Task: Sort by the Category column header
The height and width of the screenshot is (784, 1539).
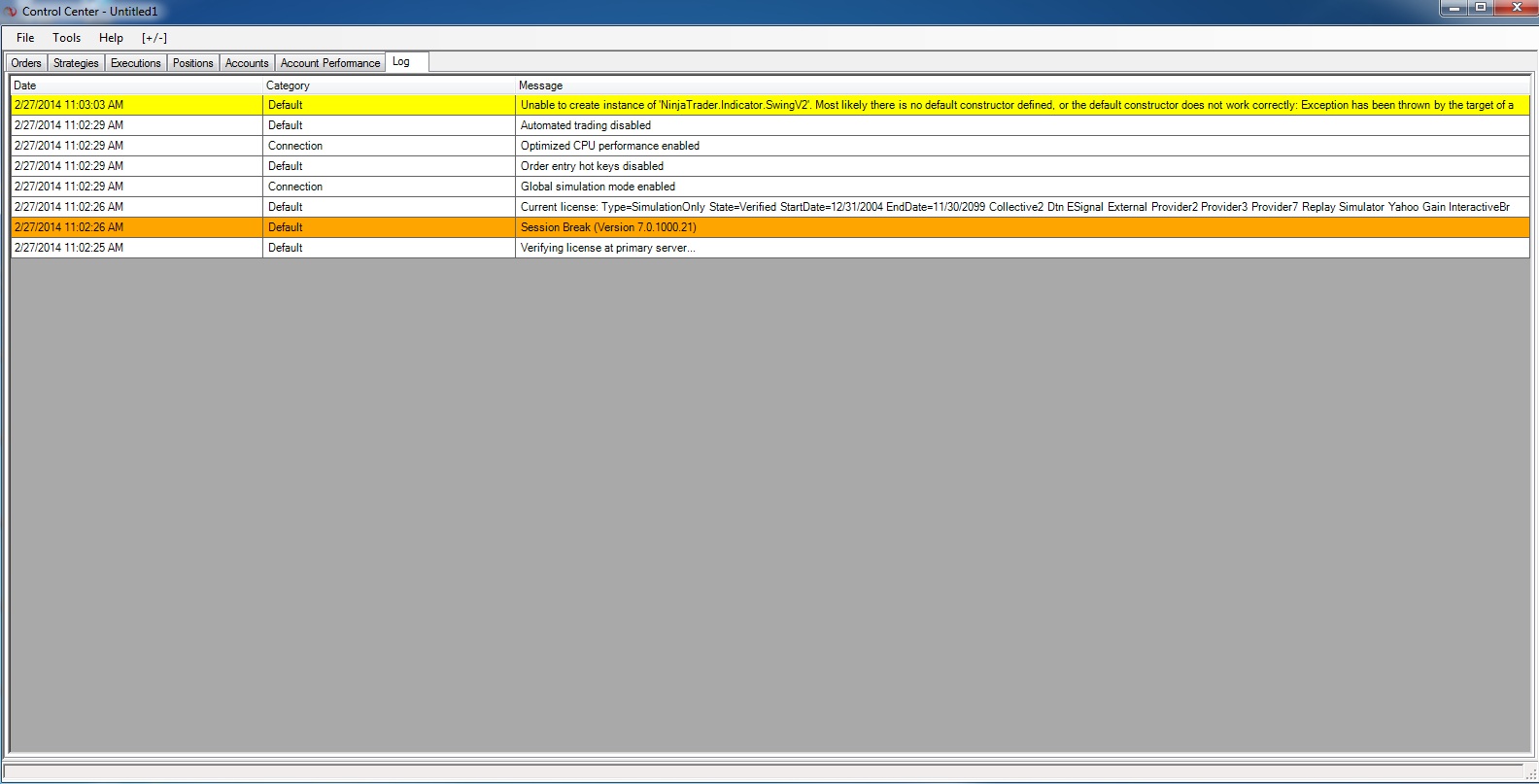Action: pos(390,85)
